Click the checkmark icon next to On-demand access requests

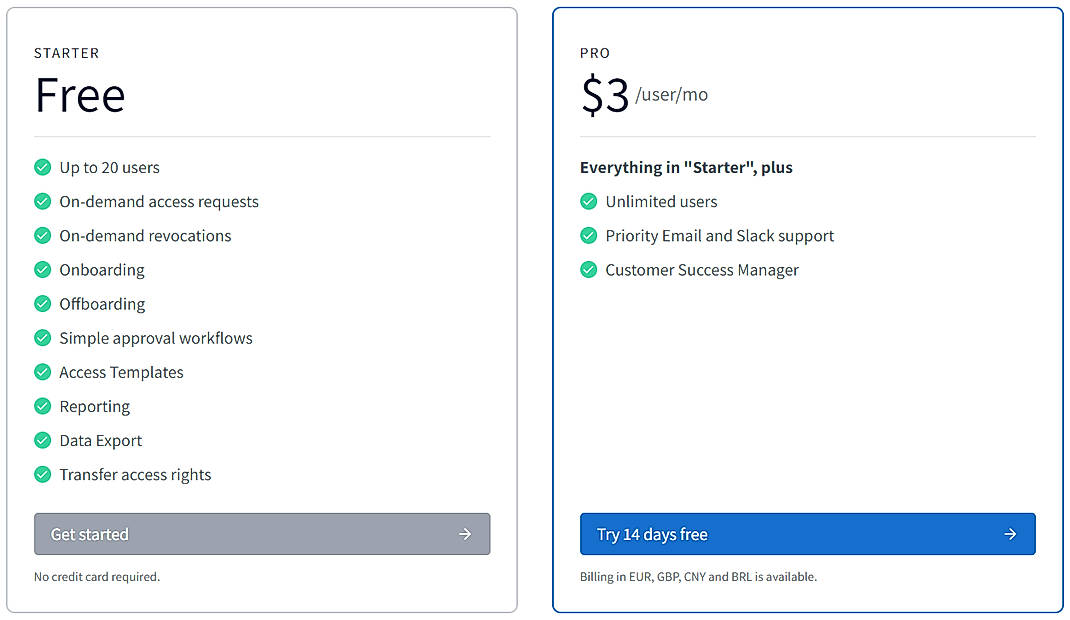pos(42,201)
